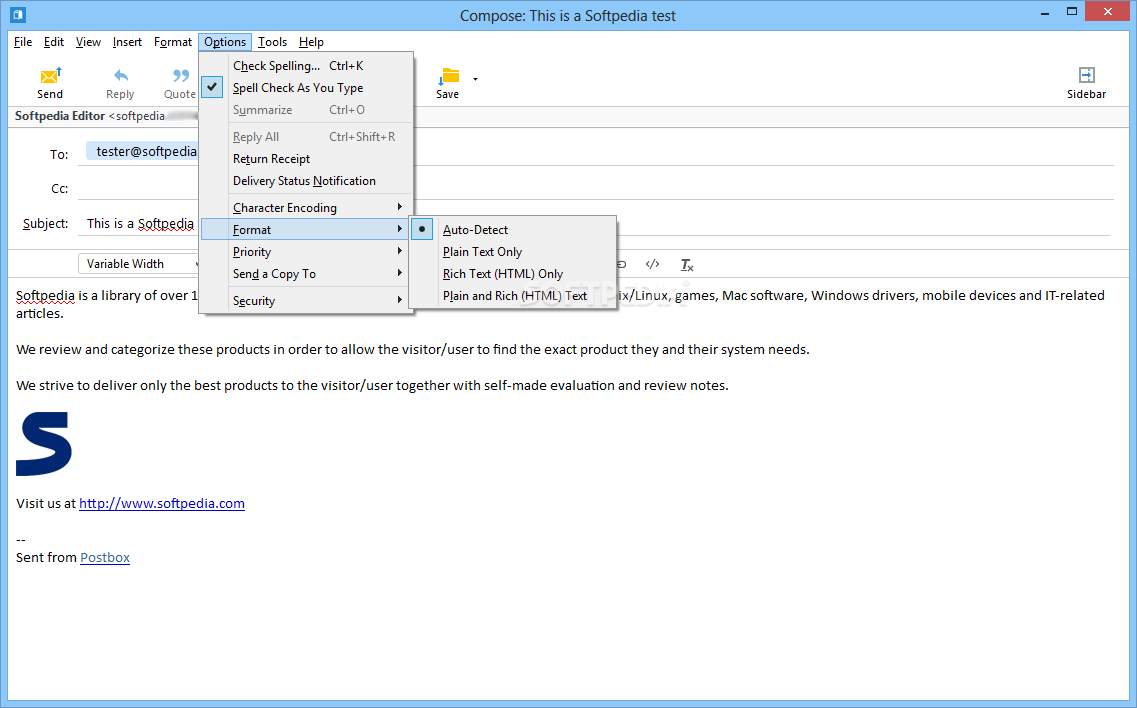Expand the Format submenu in Options

point(306,229)
